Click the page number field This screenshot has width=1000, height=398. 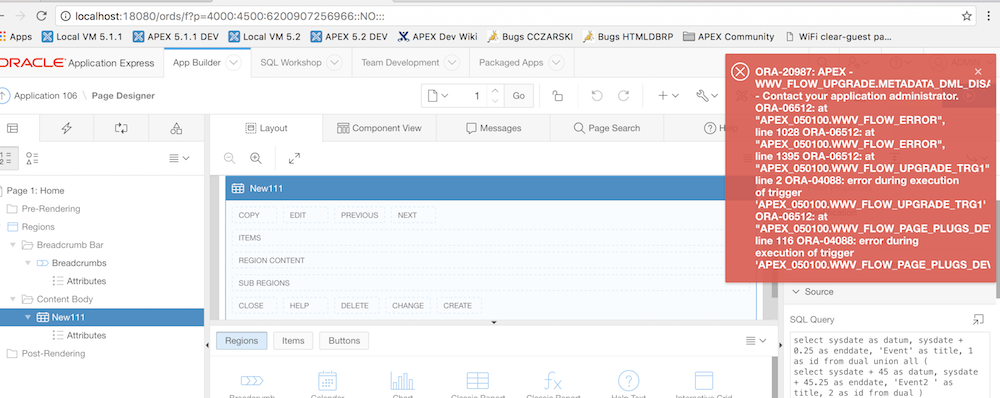(471, 96)
